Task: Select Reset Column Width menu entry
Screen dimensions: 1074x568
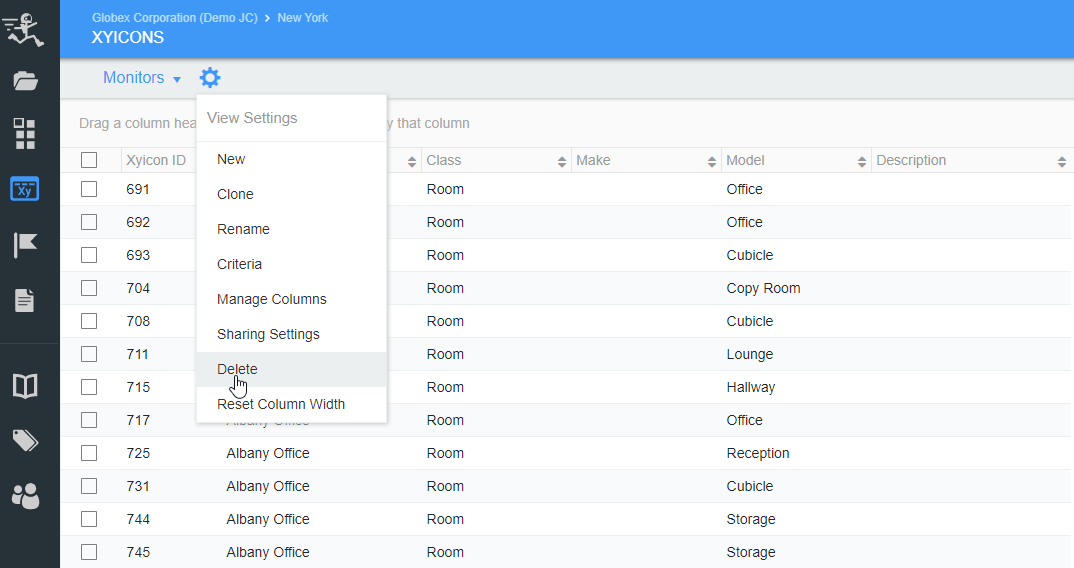Action: pyautogui.click(x=291, y=404)
